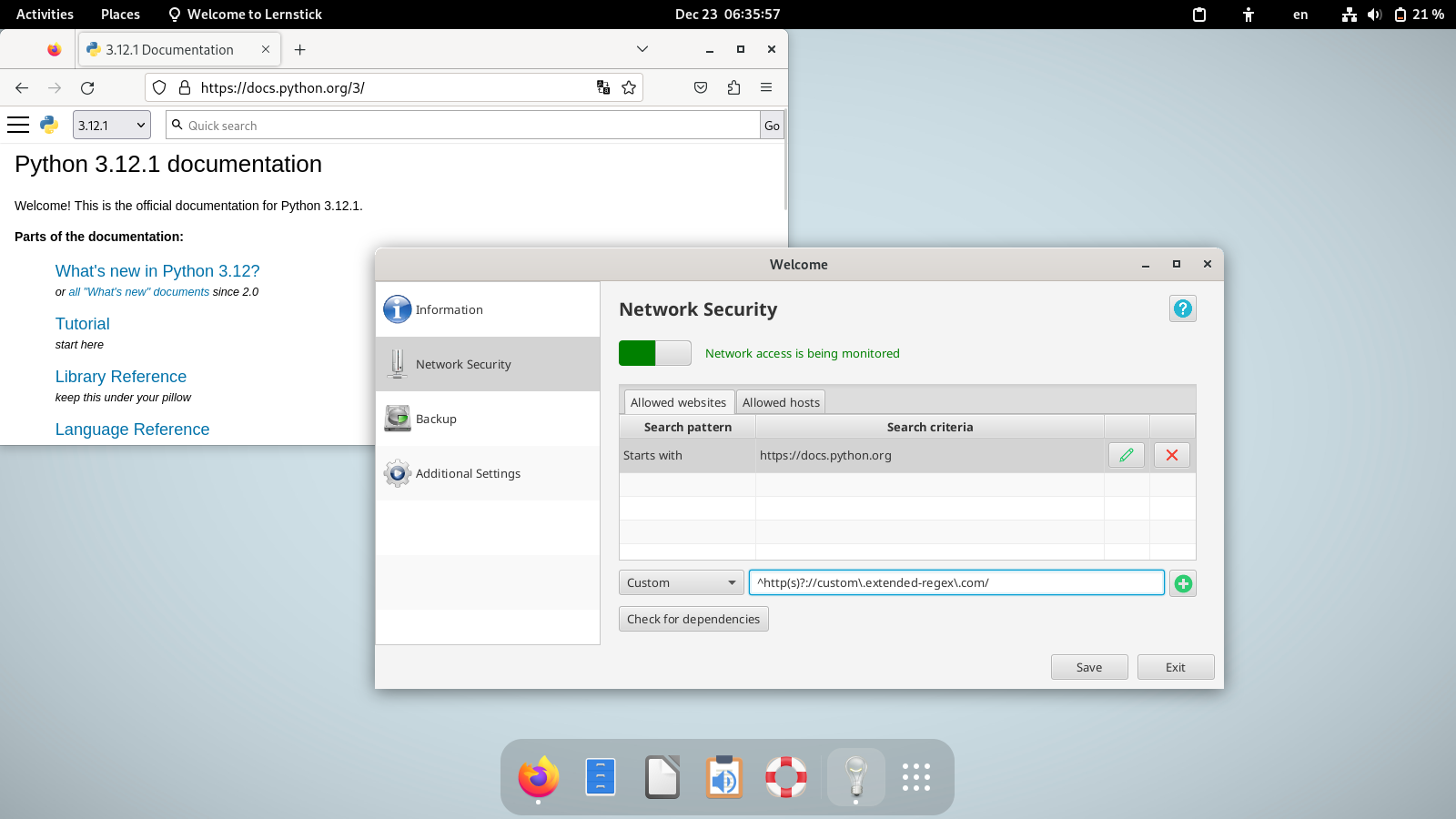Select the Allowed websites tab

[x=679, y=402]
